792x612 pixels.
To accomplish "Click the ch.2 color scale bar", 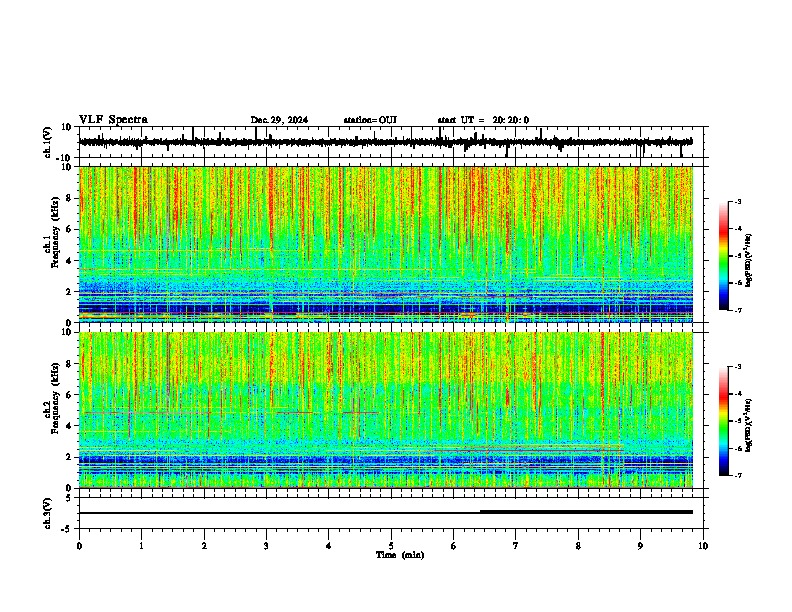I will [x=723, y=421].
